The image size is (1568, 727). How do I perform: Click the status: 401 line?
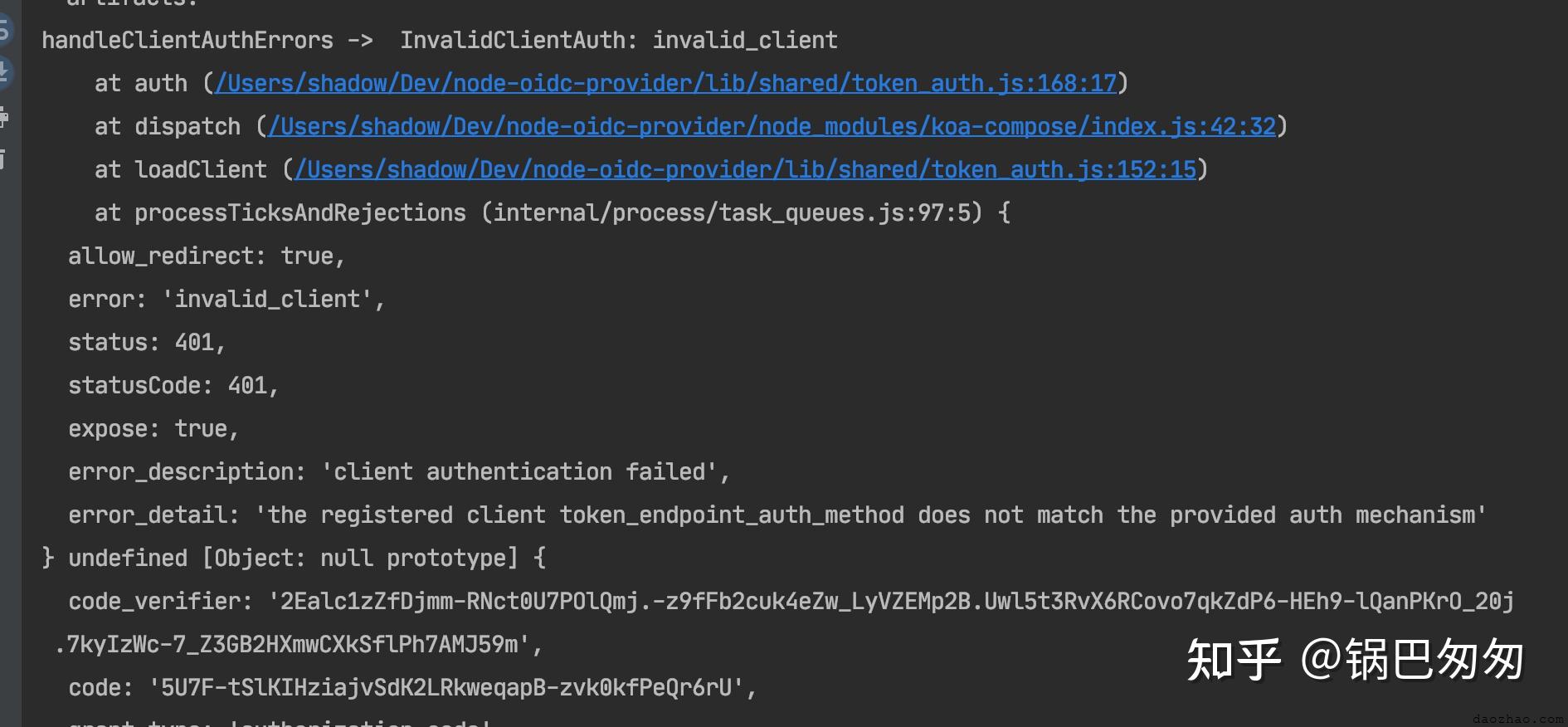pos(147,342)
